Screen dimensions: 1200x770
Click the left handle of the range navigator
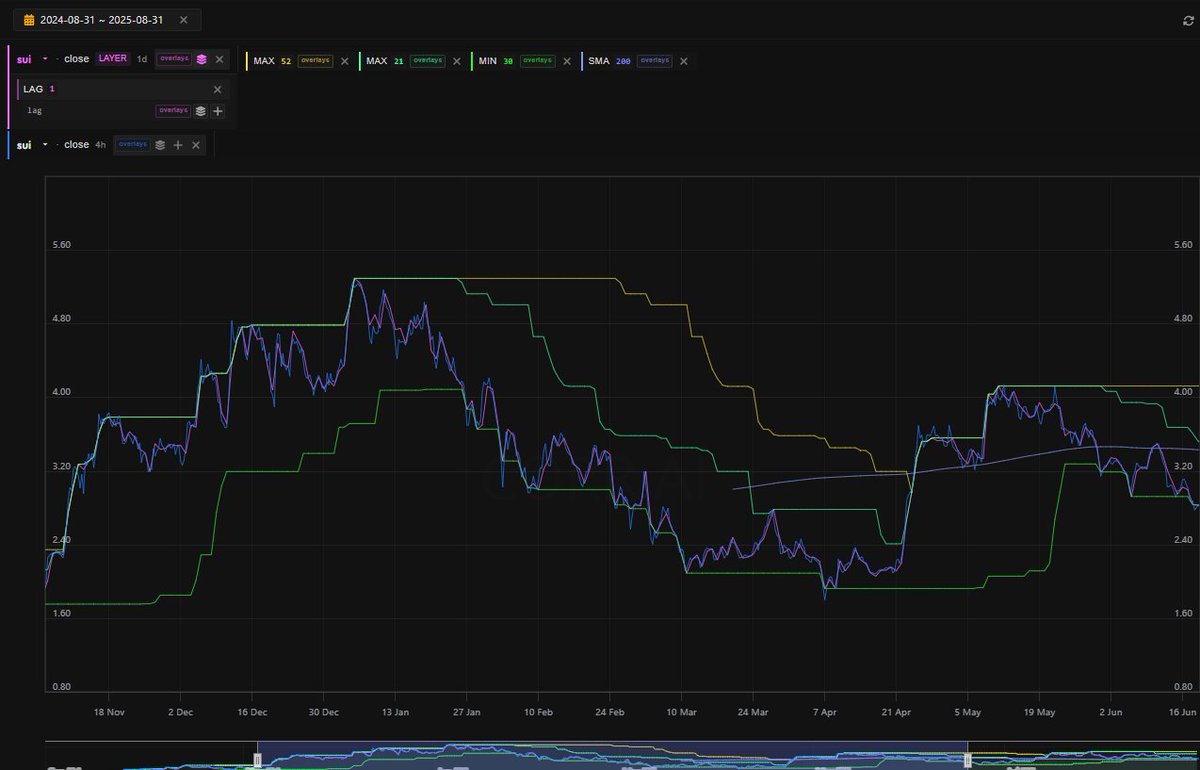(257, 760)
